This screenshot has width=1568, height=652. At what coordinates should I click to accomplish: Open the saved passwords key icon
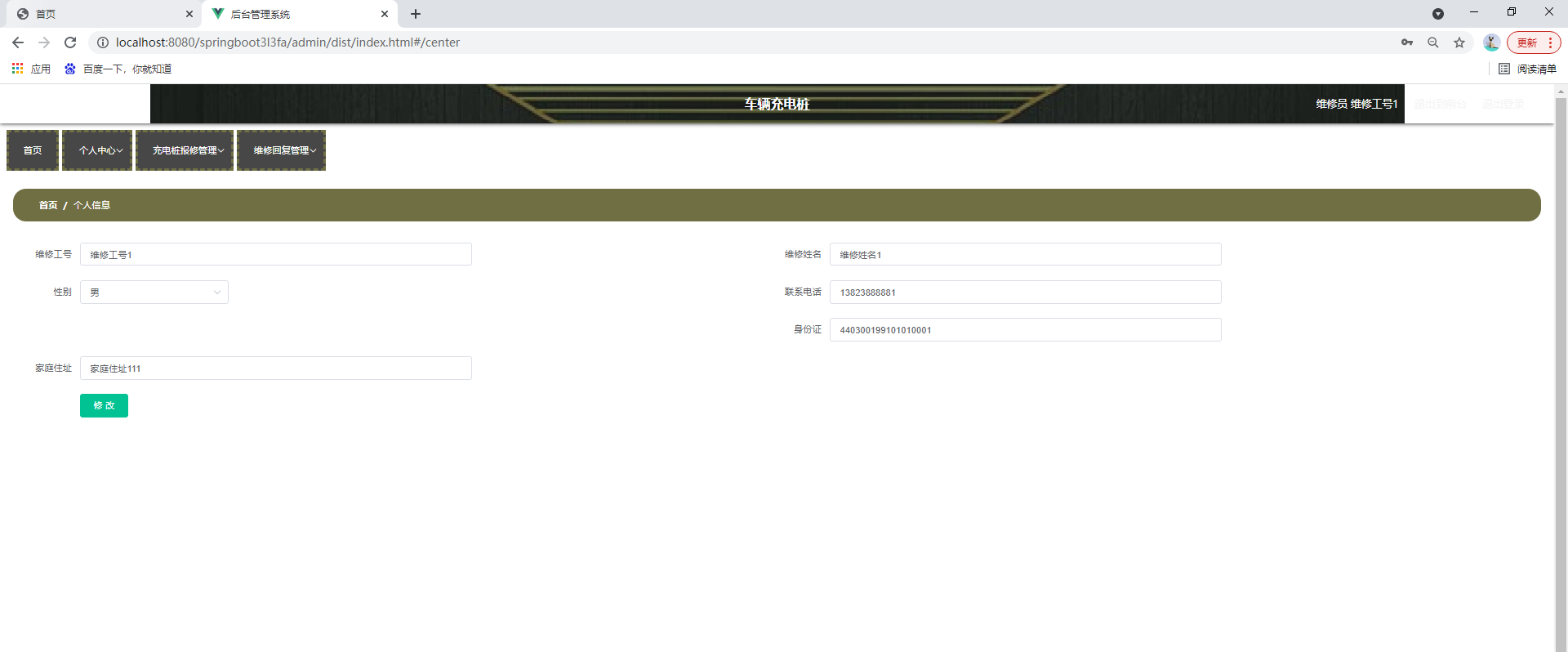tap(1407, 42)
